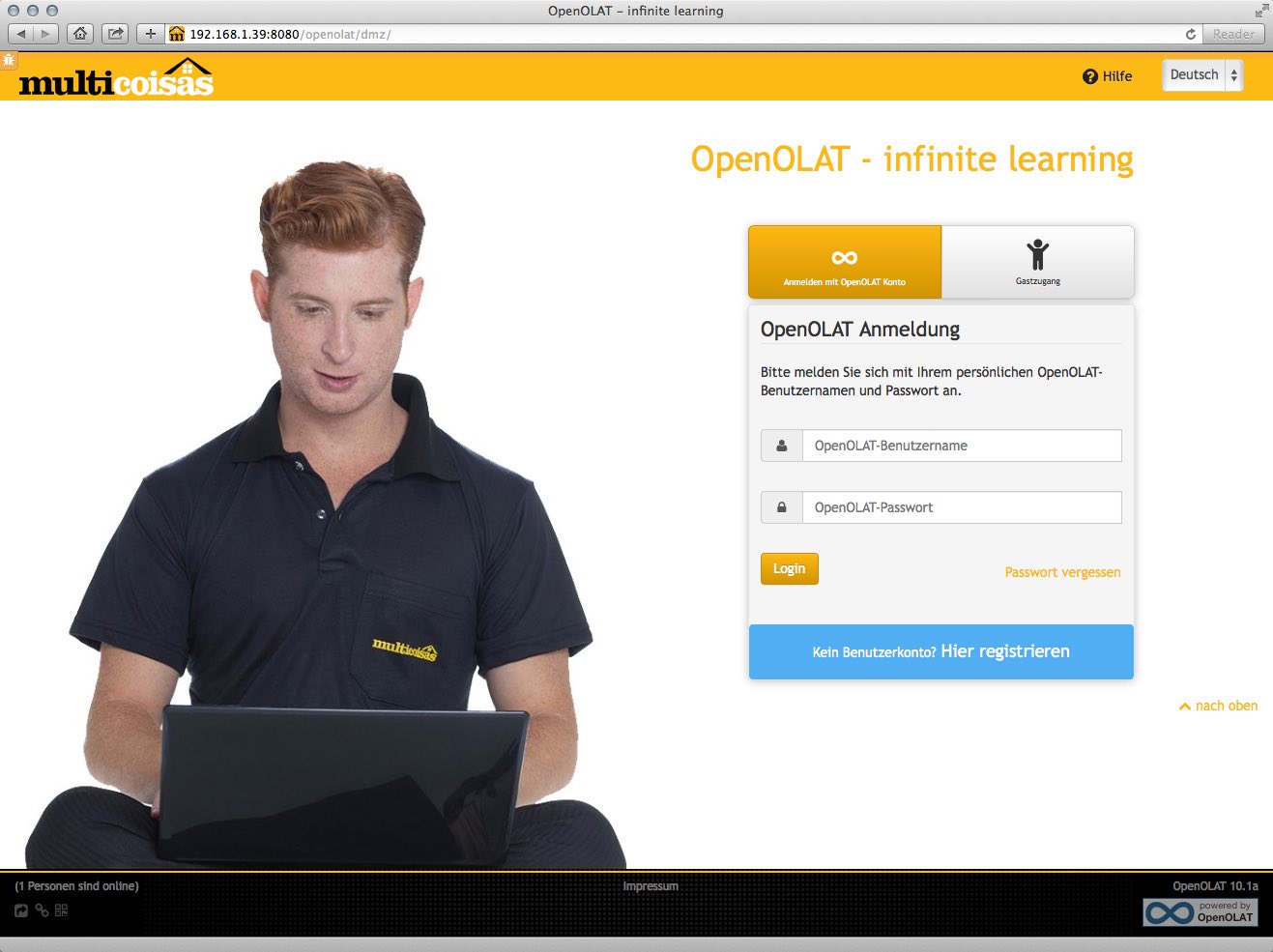Click the OpenOLAT Anmeldung heading
Viewport: 1273px width, 952px height.
pyautogui.click(x=860, y=330)
